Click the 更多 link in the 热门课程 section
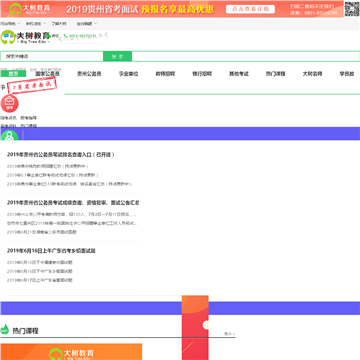Viewport: 360px width, 360px height. pos(229,334)
